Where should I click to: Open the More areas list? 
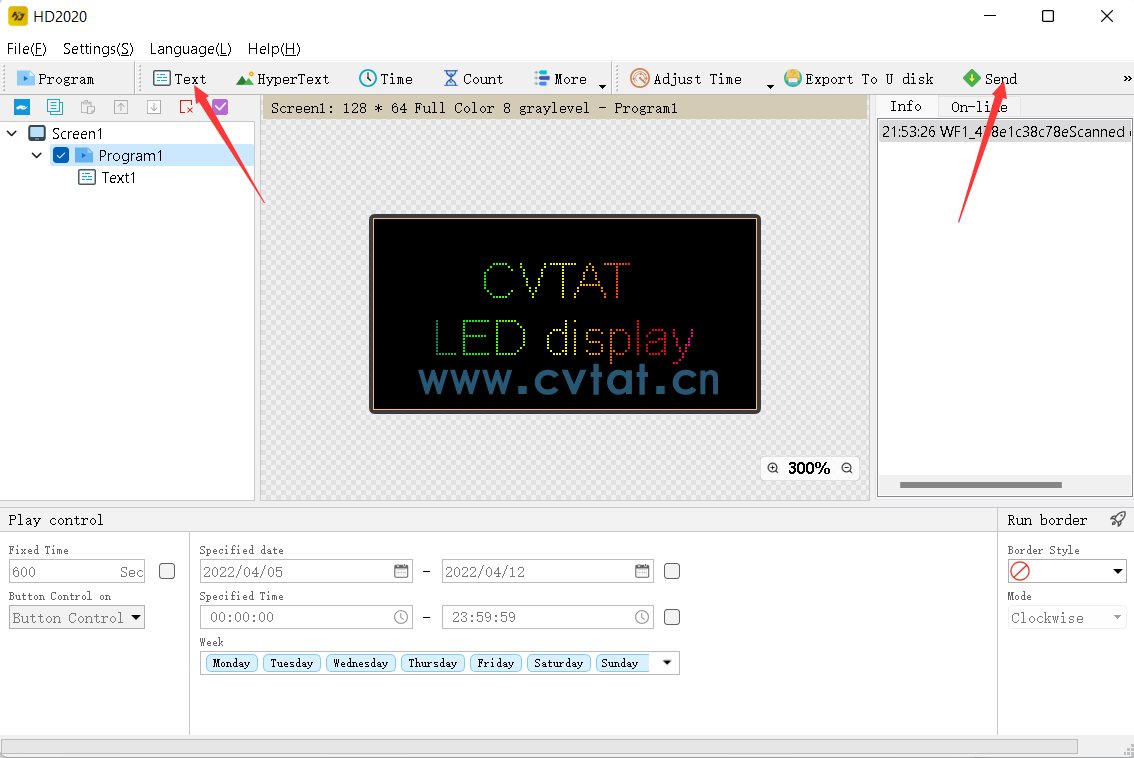560,79
